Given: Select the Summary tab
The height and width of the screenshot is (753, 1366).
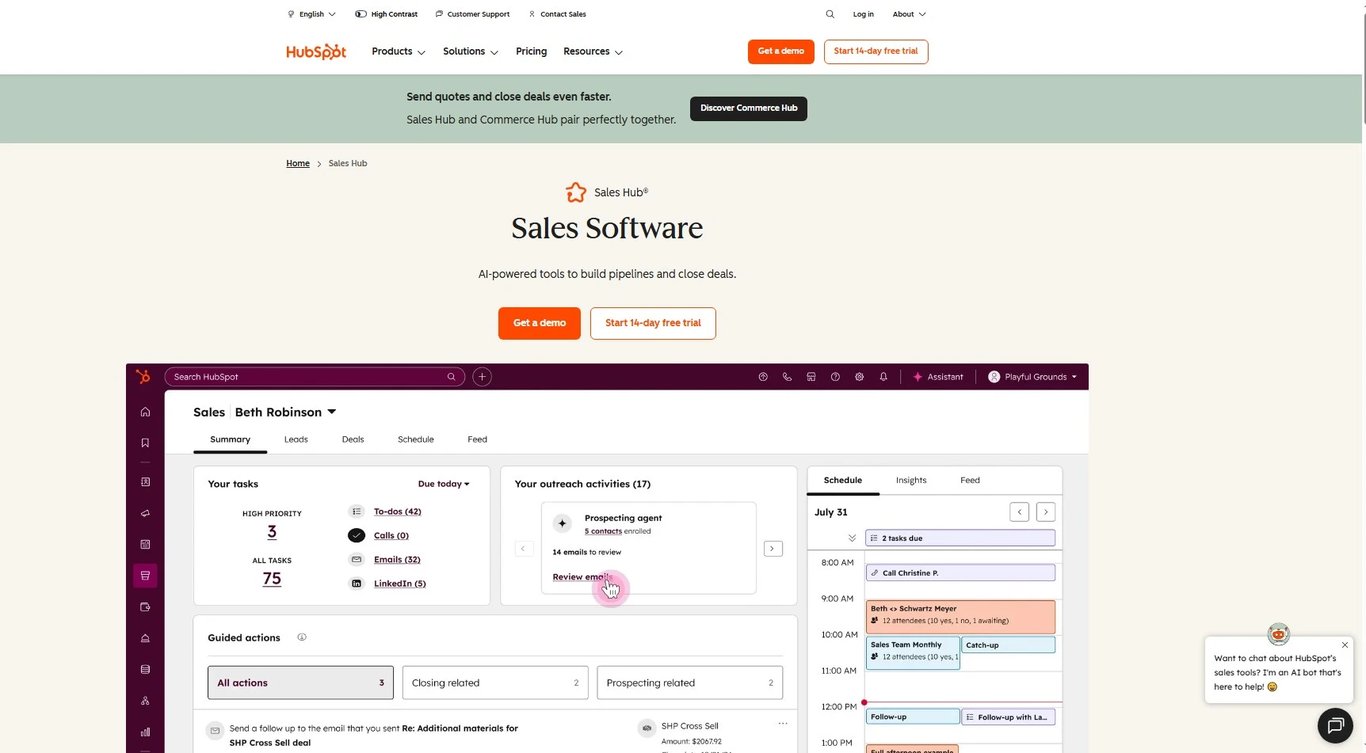Looking at the screenshot, I should click(230, 439).
